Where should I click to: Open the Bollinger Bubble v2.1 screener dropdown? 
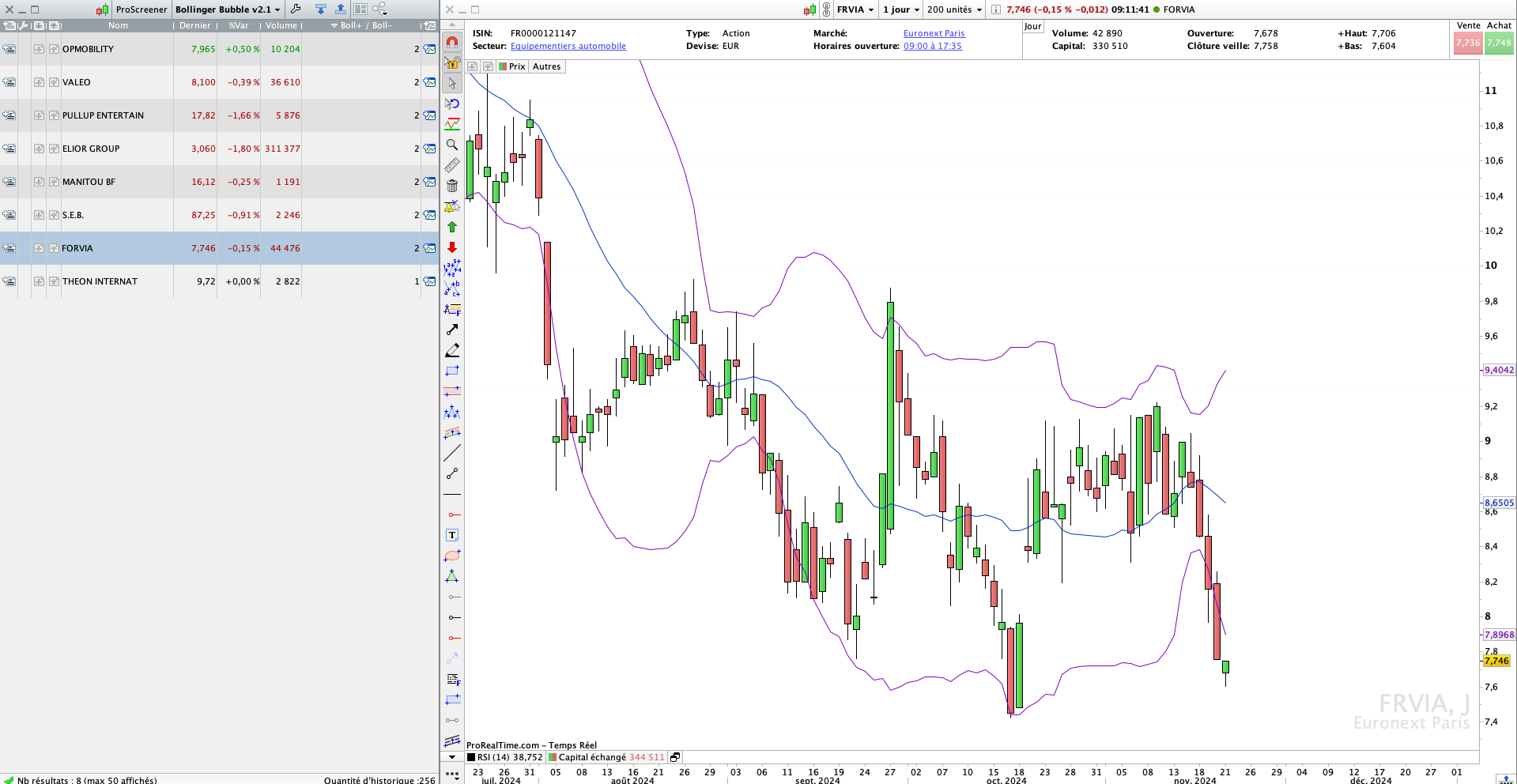[x=228, y=9]
